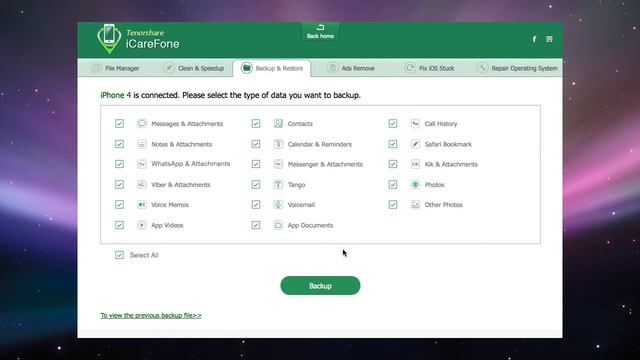Toggle the Select All checkbox
Viewport: 640px width, 360px height.
tap(119, 255)
